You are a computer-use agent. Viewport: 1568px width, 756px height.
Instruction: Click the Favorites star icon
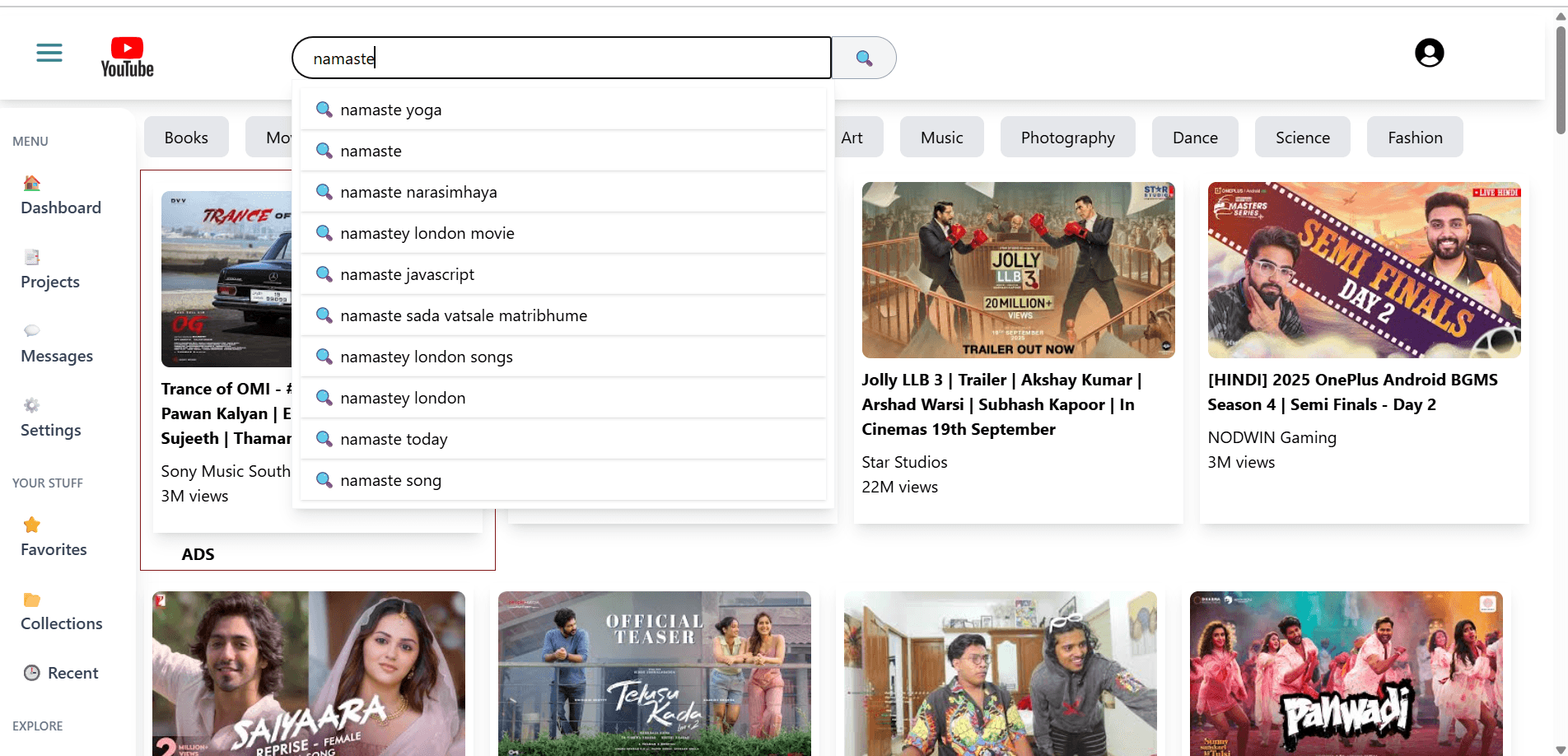31,525
